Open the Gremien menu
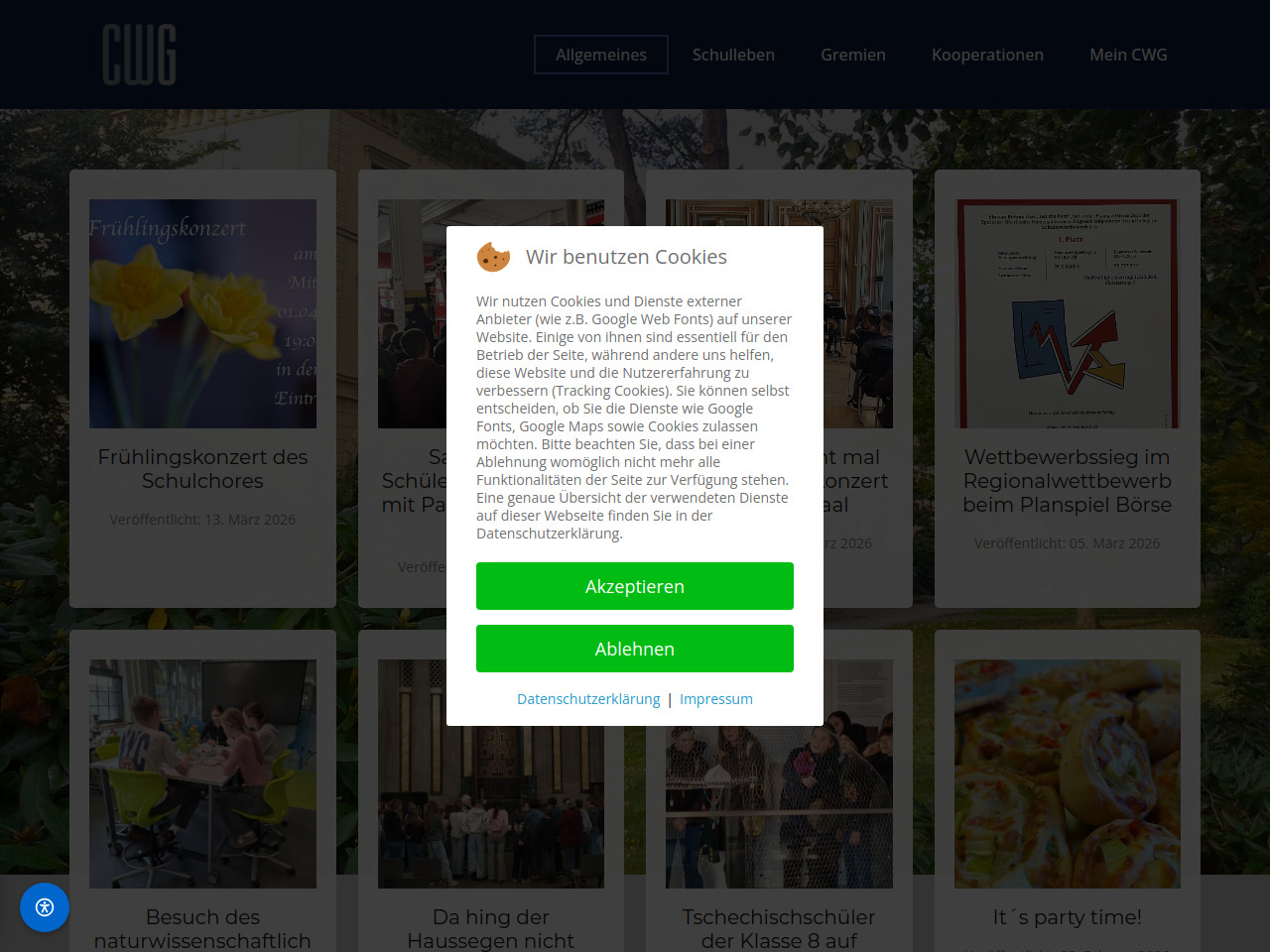The height and width of the screenshot is (952, 1270). pyautogui.click(x=853, y=55)
